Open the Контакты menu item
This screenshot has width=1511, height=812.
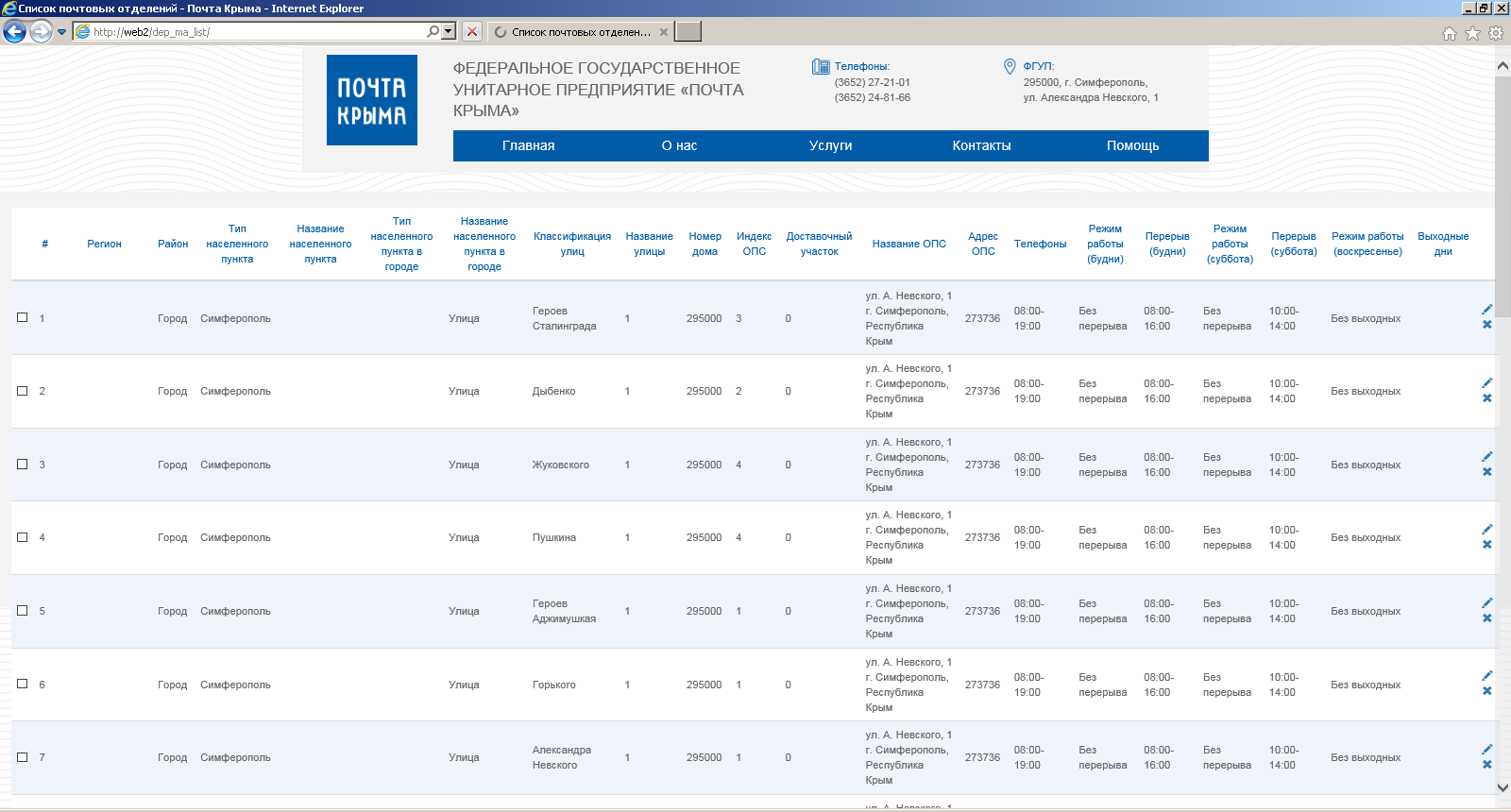click(982, 145)
